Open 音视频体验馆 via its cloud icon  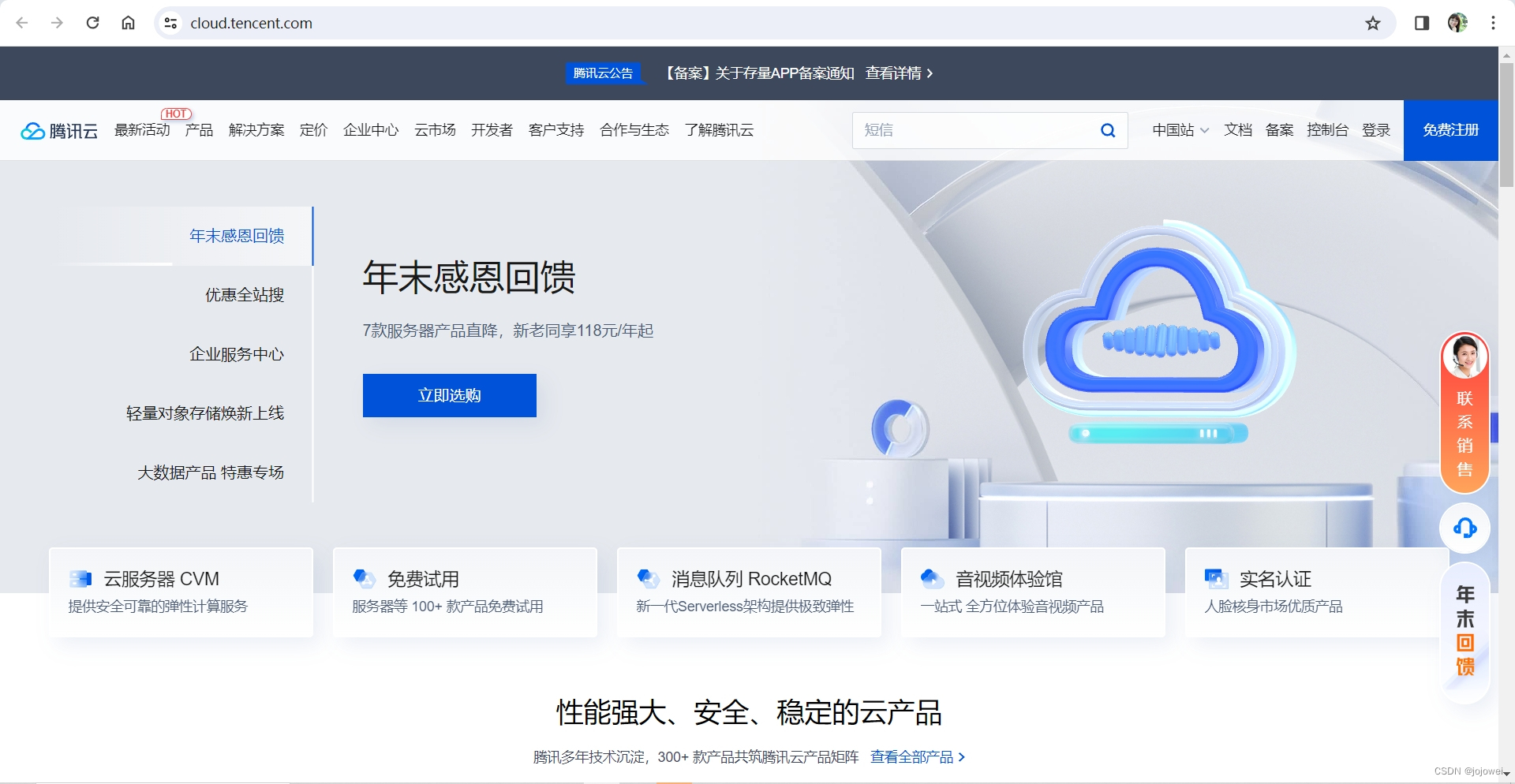pyautogui.click(x=933, y=578)
